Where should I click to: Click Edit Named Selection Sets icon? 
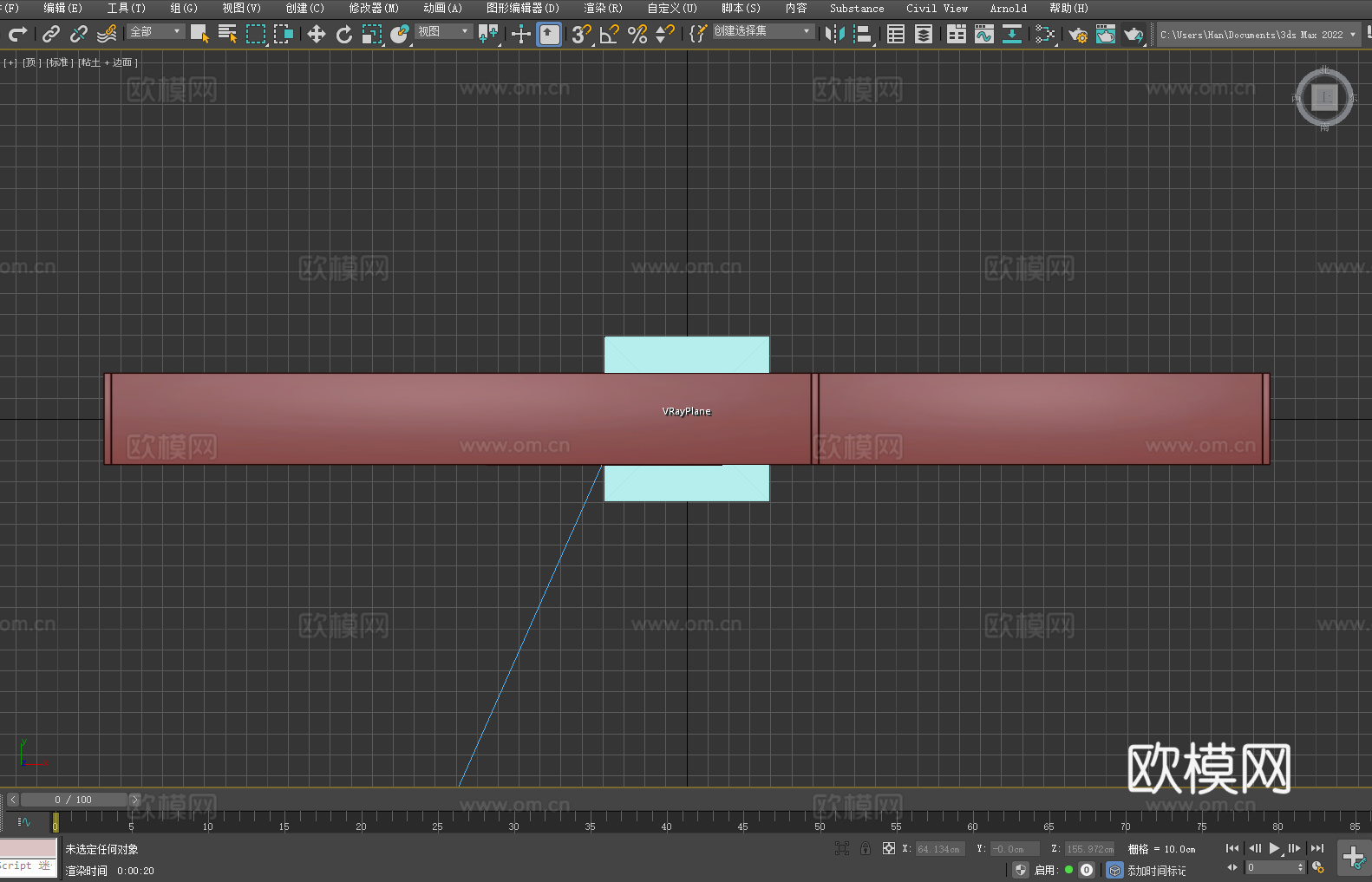click(x=698, y=34)
